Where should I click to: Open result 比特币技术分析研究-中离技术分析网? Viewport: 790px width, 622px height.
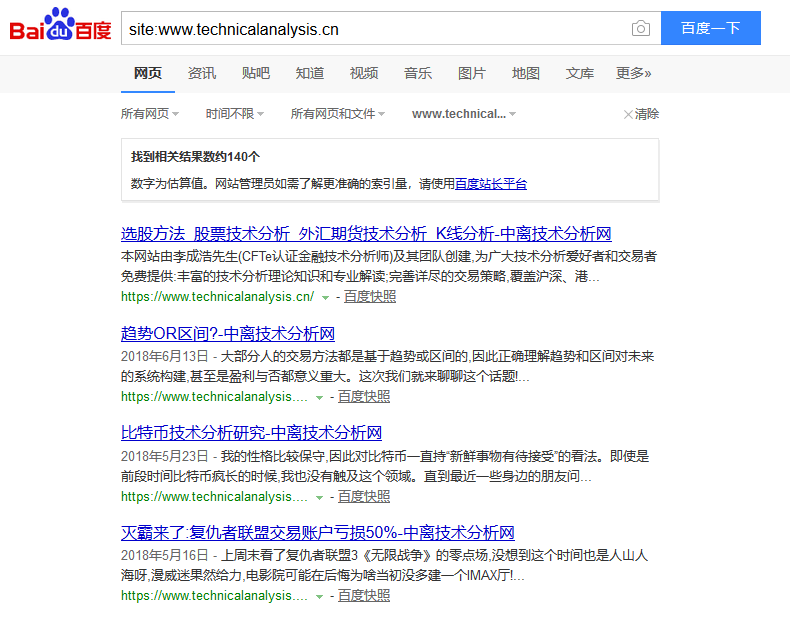pyautogui.click(x=251, y=433)
